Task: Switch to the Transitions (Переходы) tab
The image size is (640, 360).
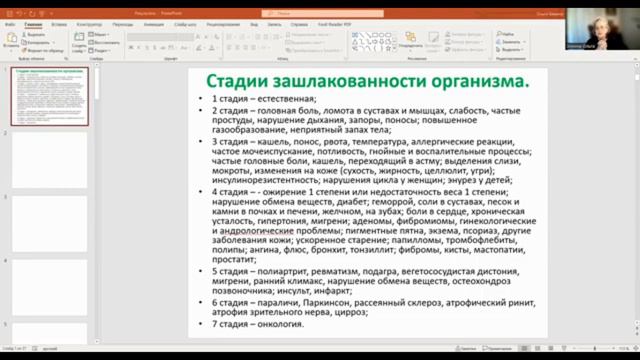Action: [x=123, y=25]
